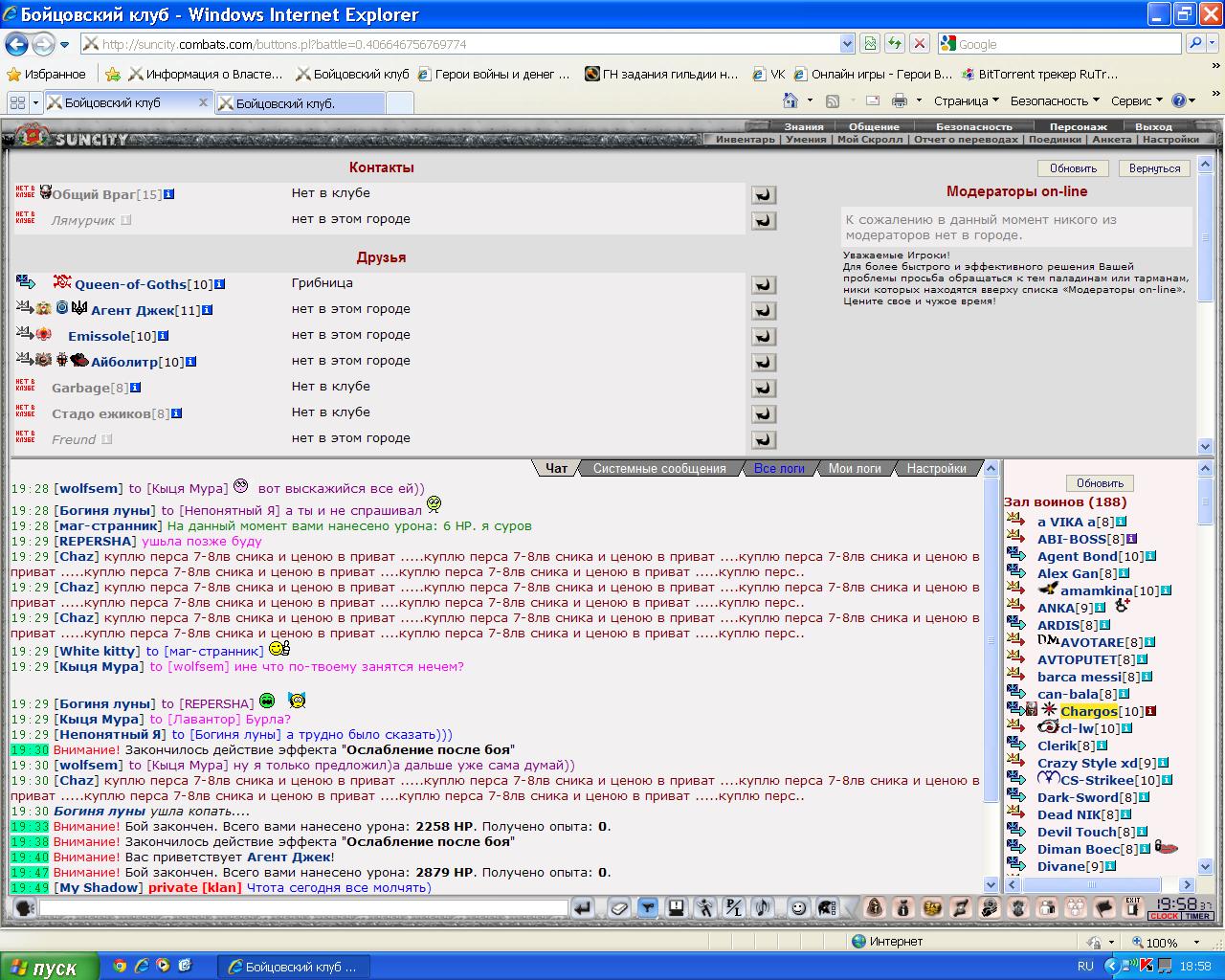
Task: Click the CLOCK label under the timer
Action: pos(1164,916)
